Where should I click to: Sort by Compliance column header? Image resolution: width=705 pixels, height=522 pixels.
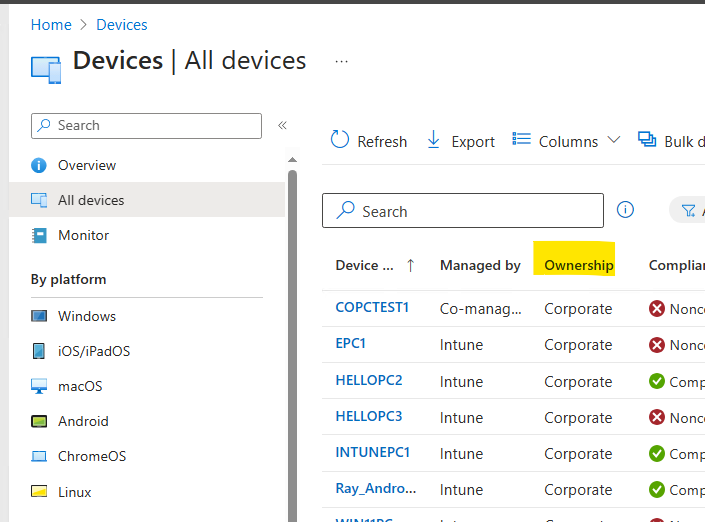677,265
